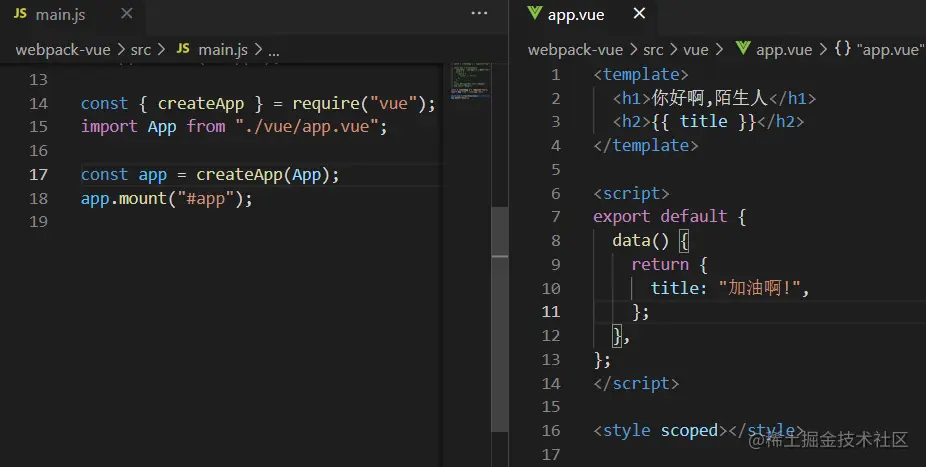Click the JS icon on main.js tab
This screenshot has height=467, width=926.
pos(20,14)
